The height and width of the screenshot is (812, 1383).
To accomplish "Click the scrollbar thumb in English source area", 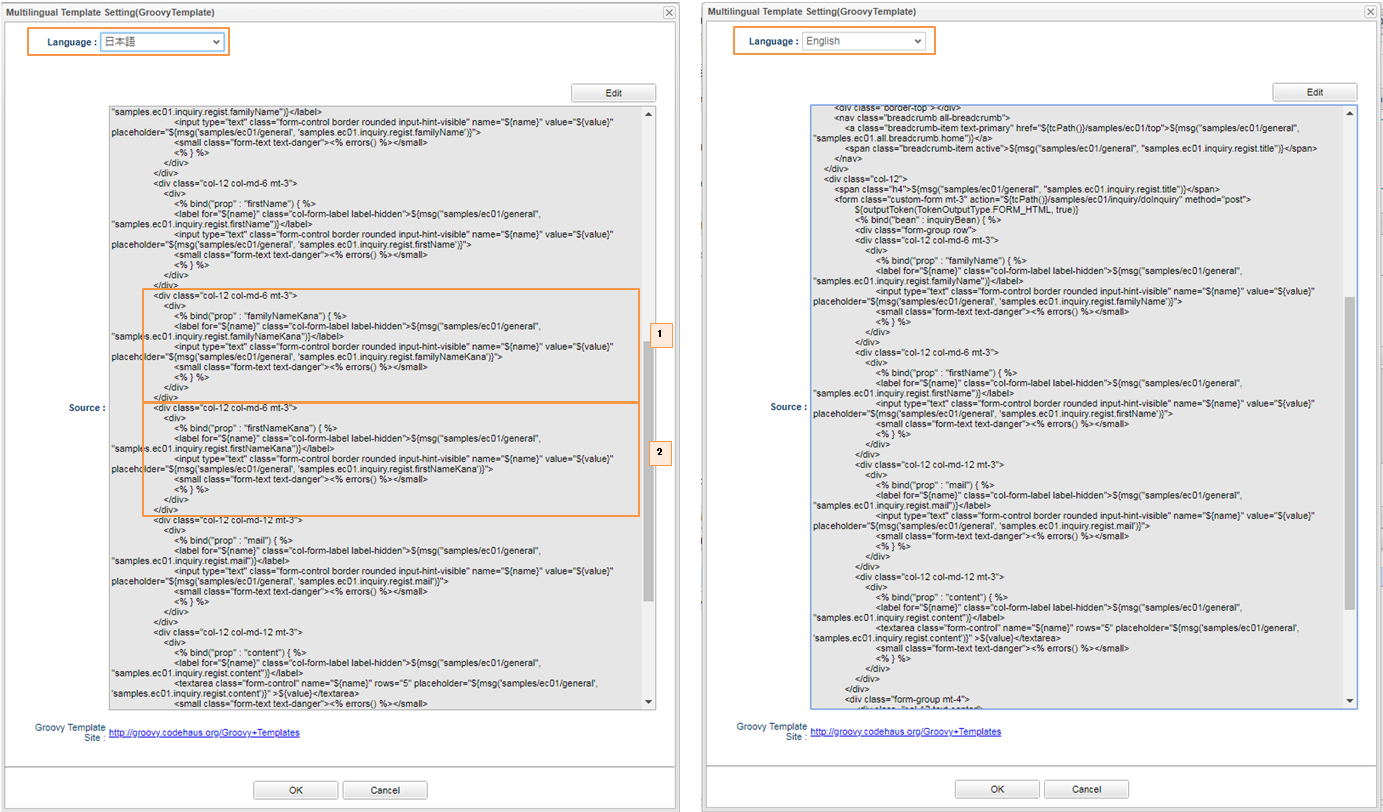I will pyautogui.click(x=1350, y=453).
